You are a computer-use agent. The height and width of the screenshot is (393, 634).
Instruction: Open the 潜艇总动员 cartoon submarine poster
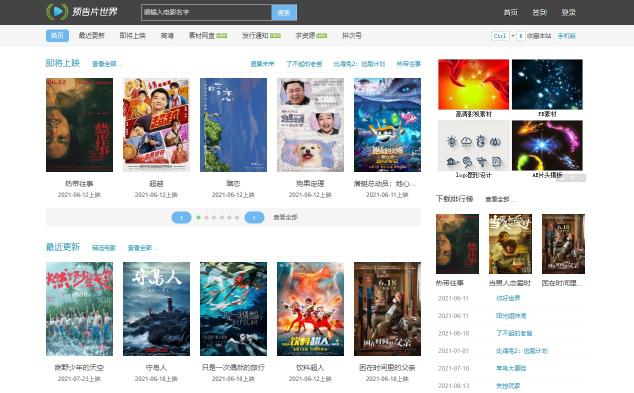[x=387, y=125]
